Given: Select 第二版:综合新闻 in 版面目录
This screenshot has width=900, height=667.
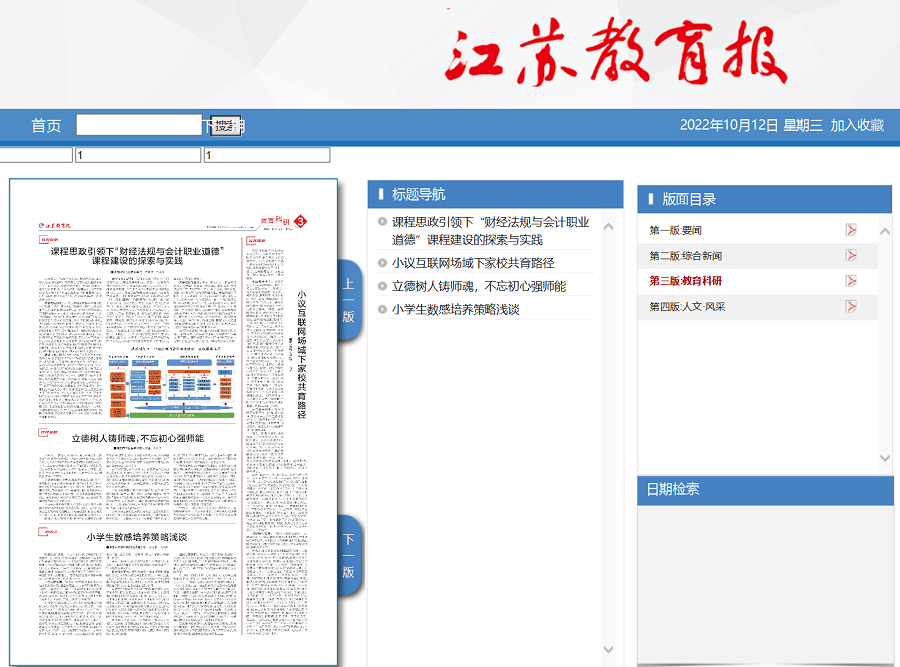Looking at the screenshot, I should [x=686, y=255].
